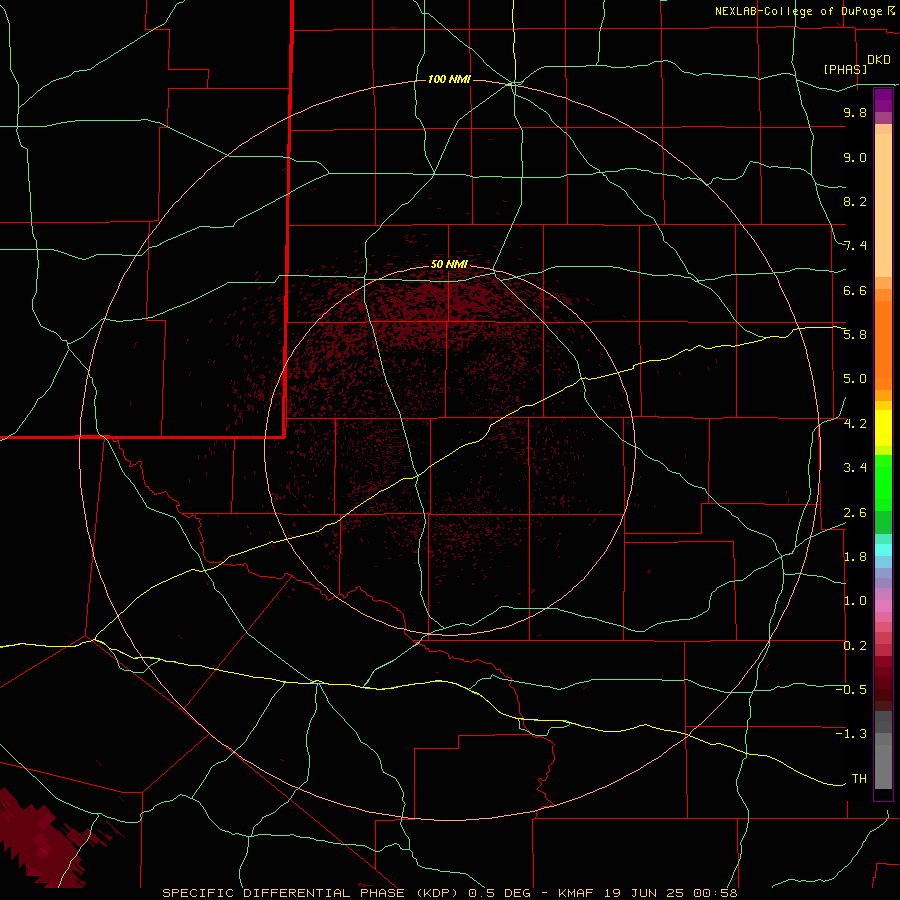900x900 pixels.
Task: Click the 6.6 value on the color scale
Action: (855, 290)
